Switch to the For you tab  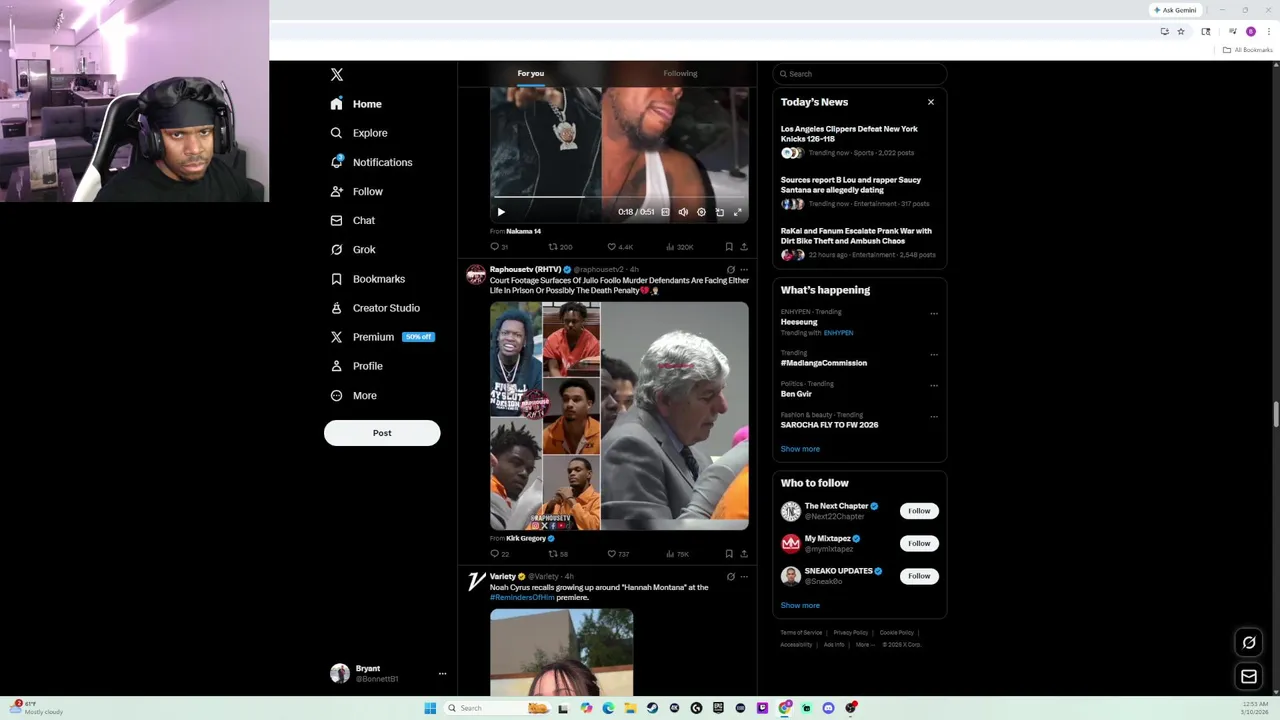click(531, 73)
